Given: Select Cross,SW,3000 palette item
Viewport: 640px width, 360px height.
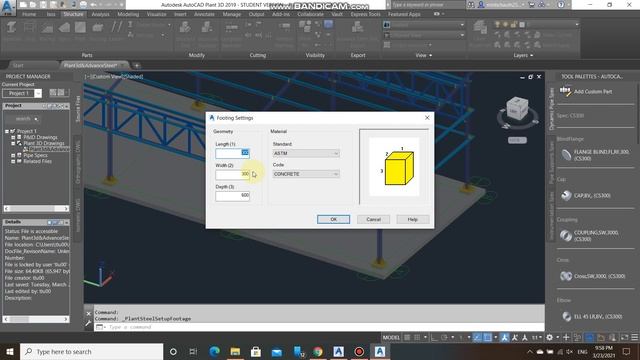Looking at the screenshot, I should click(593, 276).
